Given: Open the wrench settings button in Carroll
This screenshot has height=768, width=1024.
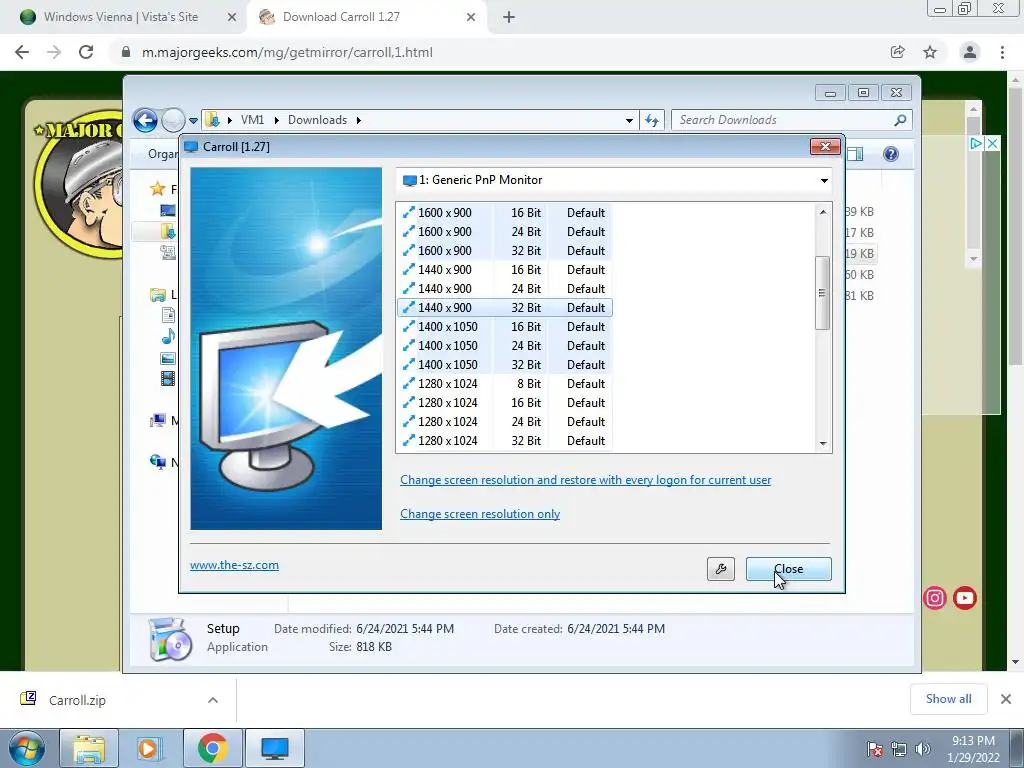Looking at the screenshot, I should coord(720,569).
